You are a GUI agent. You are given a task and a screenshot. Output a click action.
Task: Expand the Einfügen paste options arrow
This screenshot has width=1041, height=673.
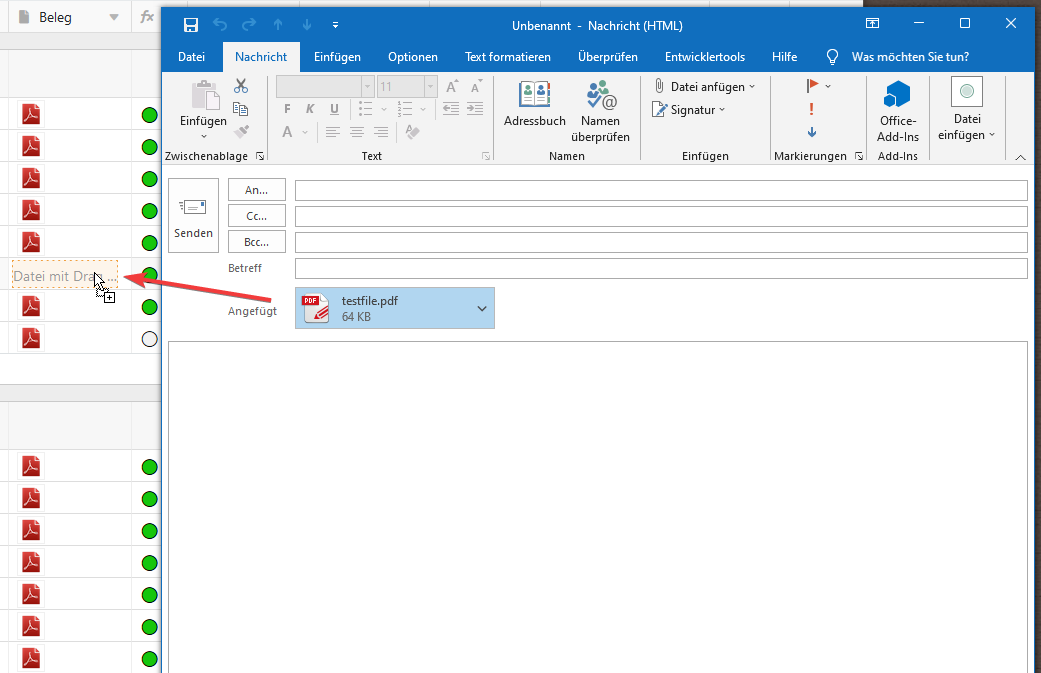(x=204, y=136)
